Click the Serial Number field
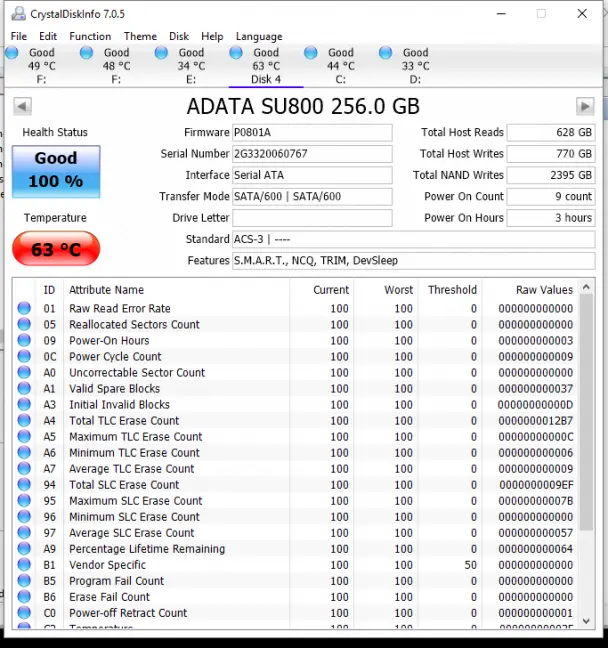Image resolution: width=608 pixels, height=648 pixels. click(x=312, y=154)
